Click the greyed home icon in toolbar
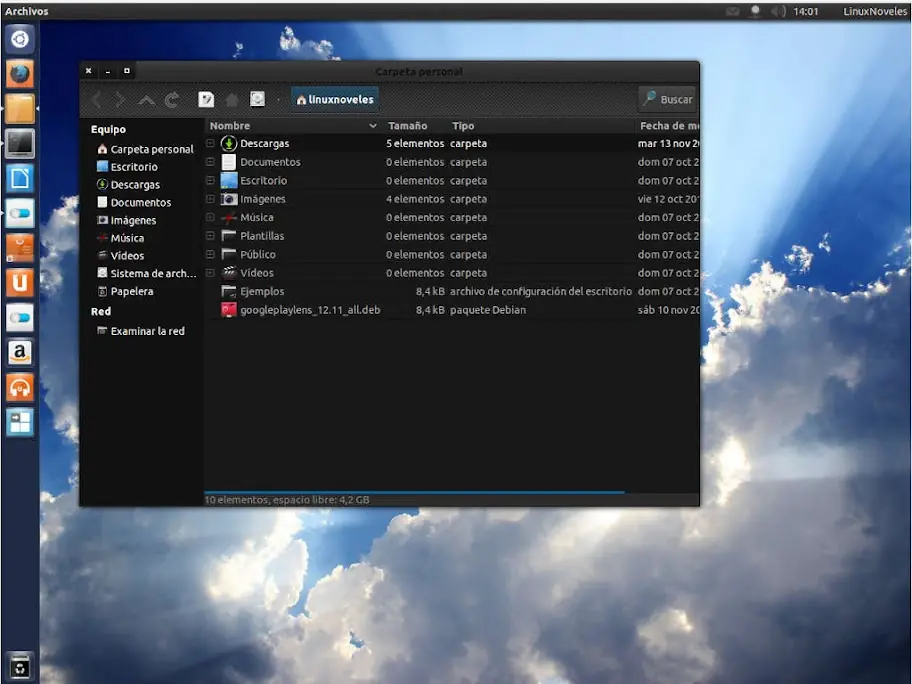 coord(231,100)
